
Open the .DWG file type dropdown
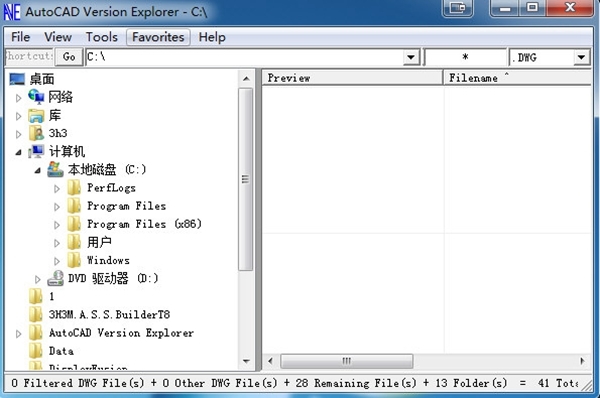pyautogui.click(x=581, y=57)
